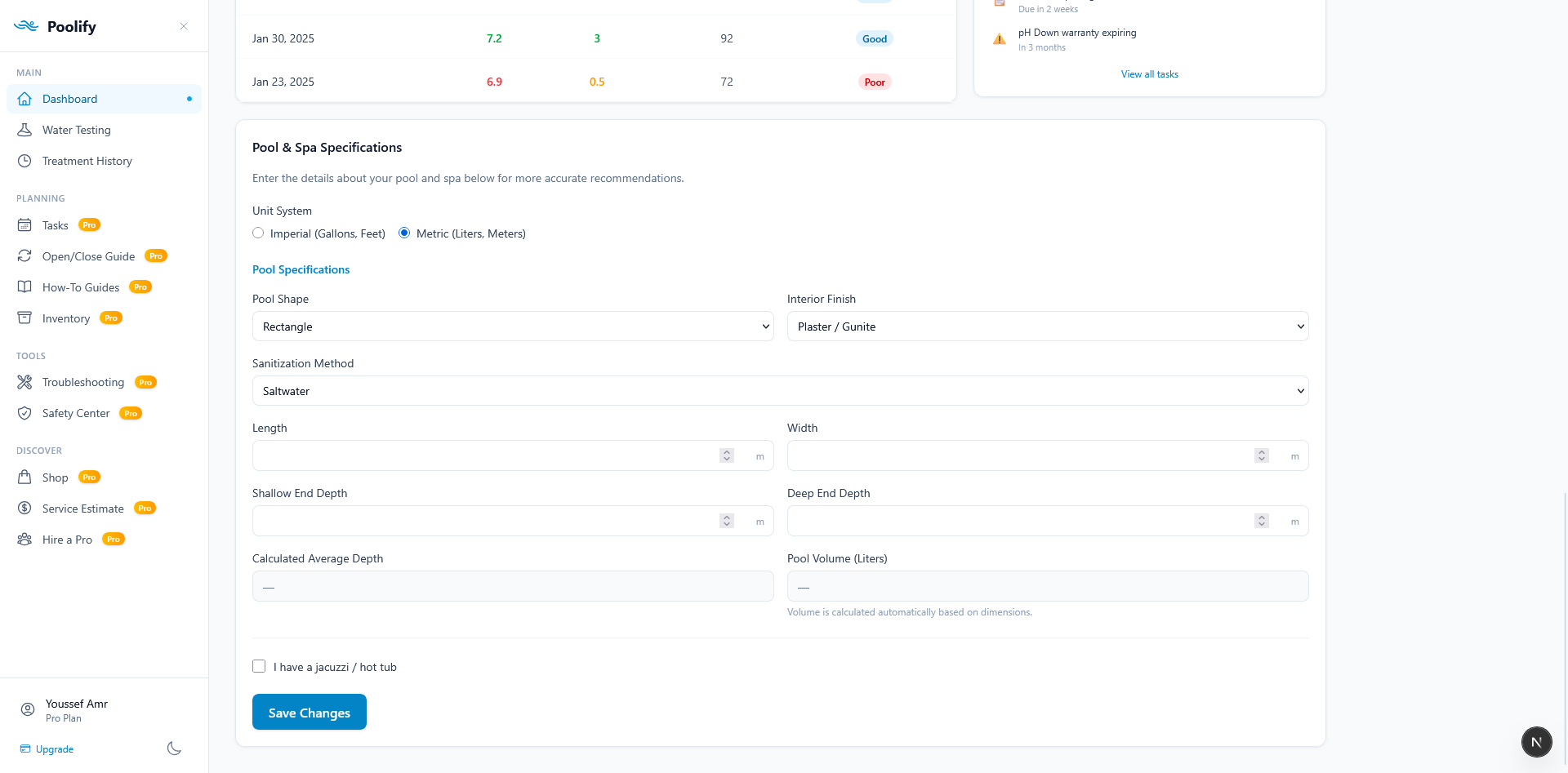Viewport: 1568px width, 773px height.
Task: Click the Water Testing flask icon
Action: [x=24, y=130]
